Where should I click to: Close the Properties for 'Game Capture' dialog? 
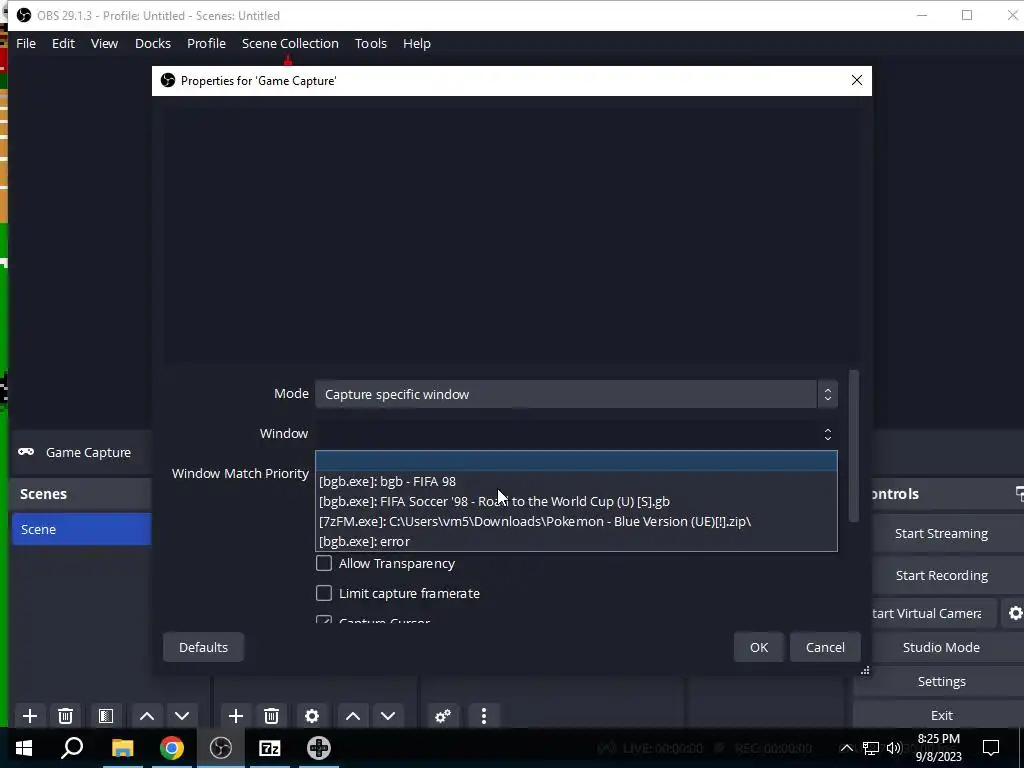[857, 80]
